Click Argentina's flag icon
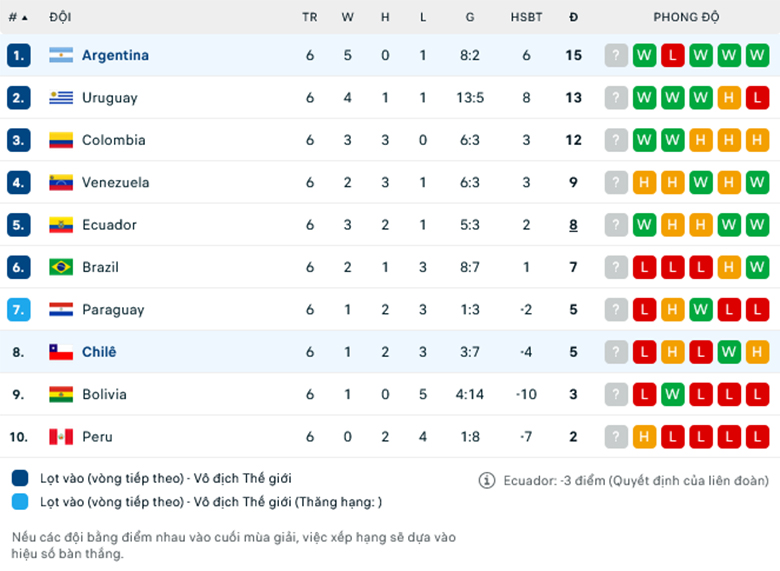The image size is (780, 571). coord(61,55)
